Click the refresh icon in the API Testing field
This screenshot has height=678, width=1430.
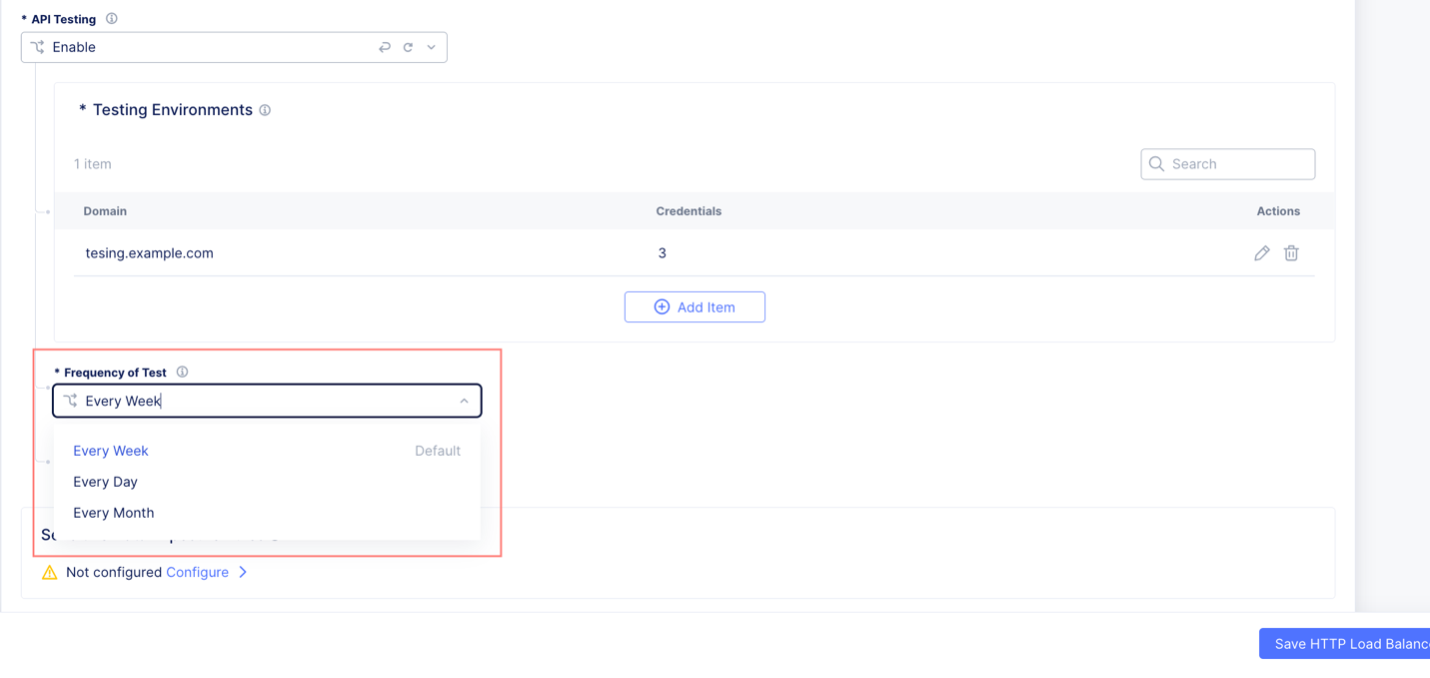tap(408, 47)
